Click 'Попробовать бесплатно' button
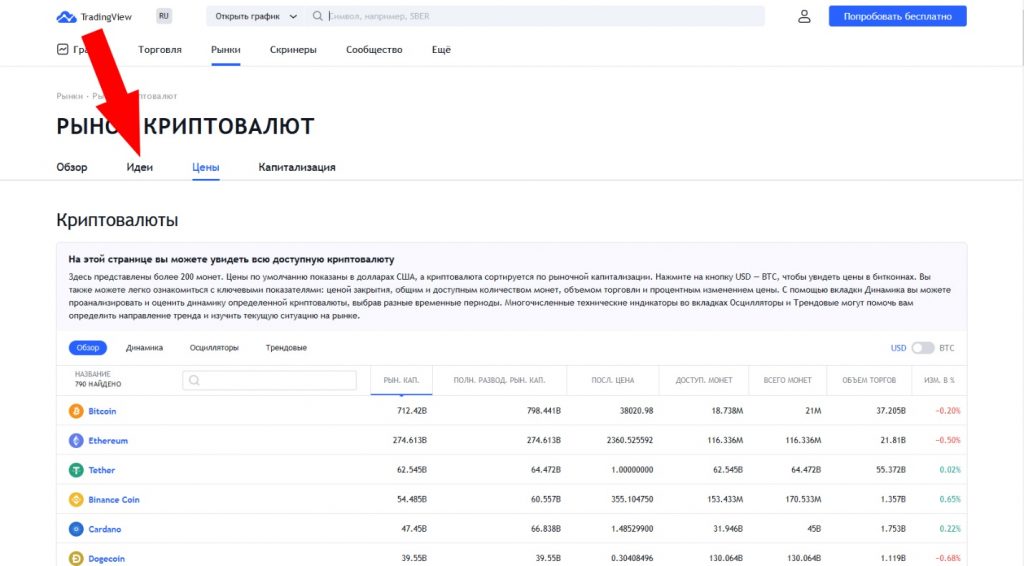 click(897, 16)
